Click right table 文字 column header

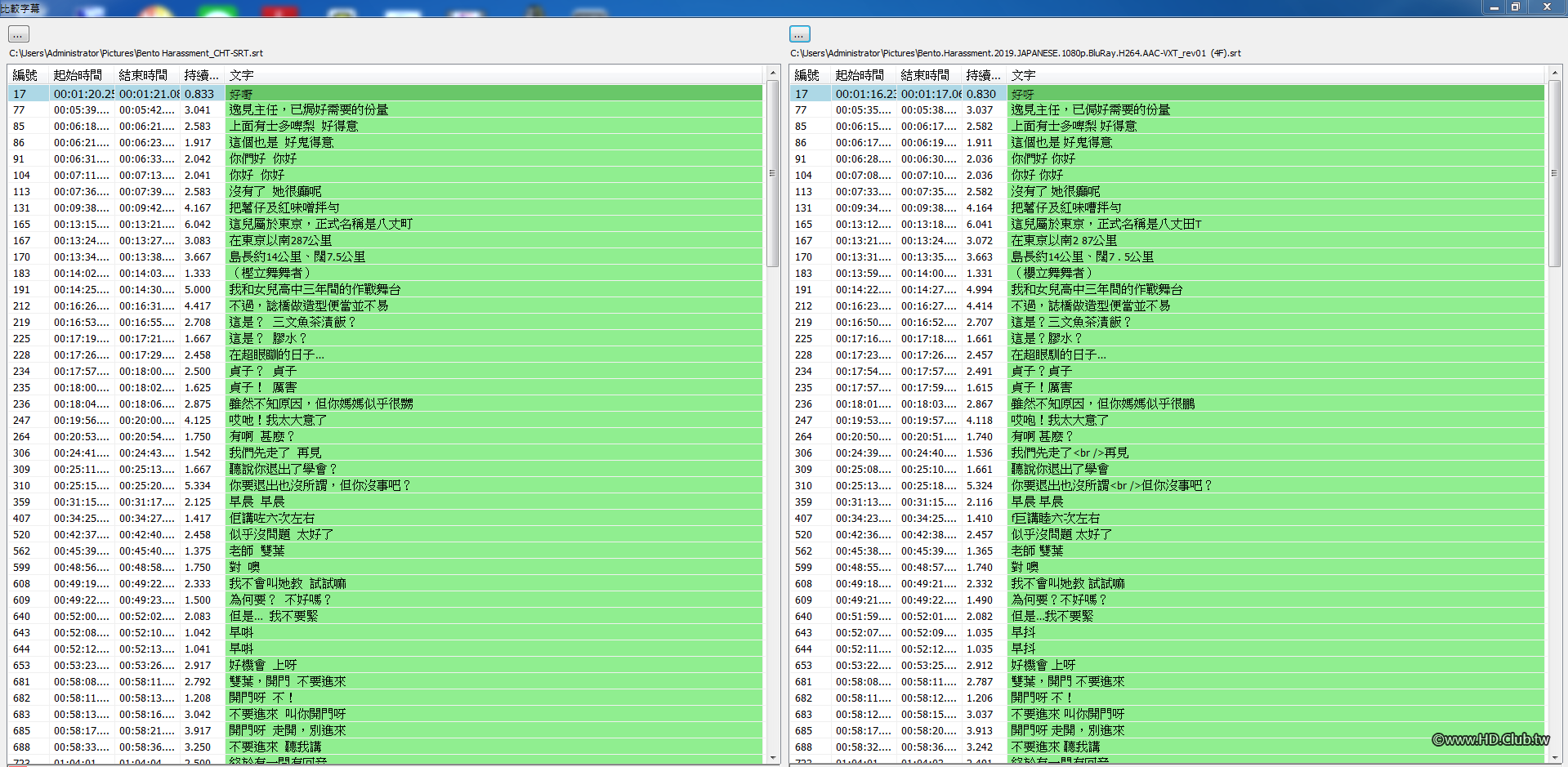tap(1276, 75)
